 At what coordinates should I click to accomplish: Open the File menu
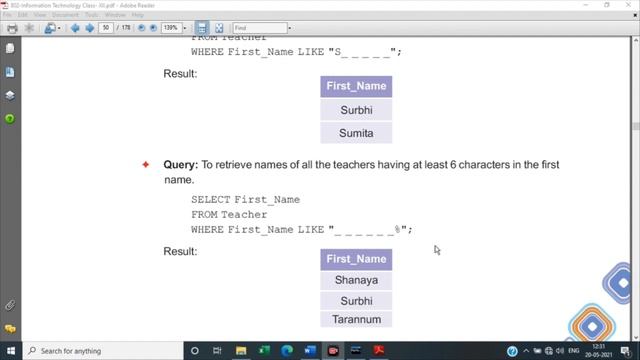tap(7, 15)
